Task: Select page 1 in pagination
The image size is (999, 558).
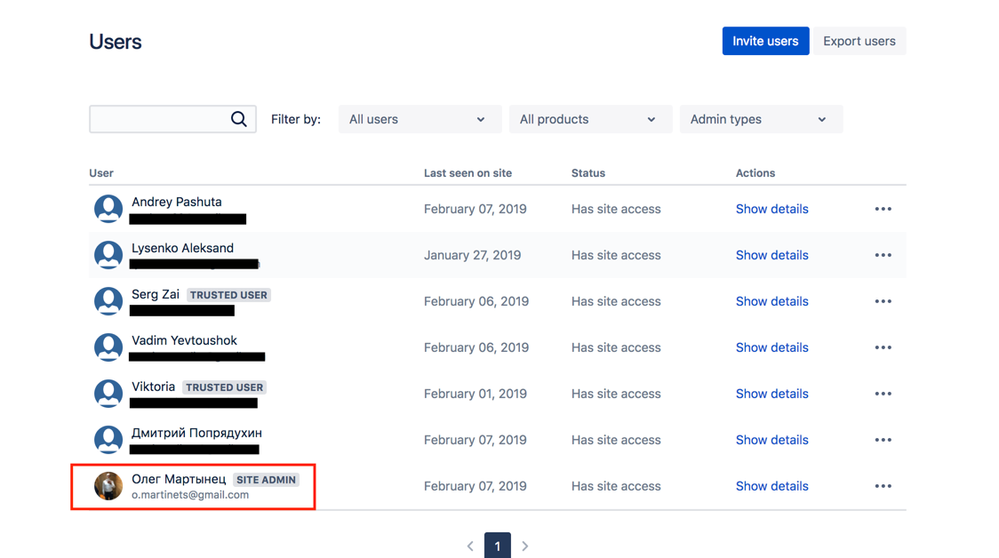Action: coord(498,545)
